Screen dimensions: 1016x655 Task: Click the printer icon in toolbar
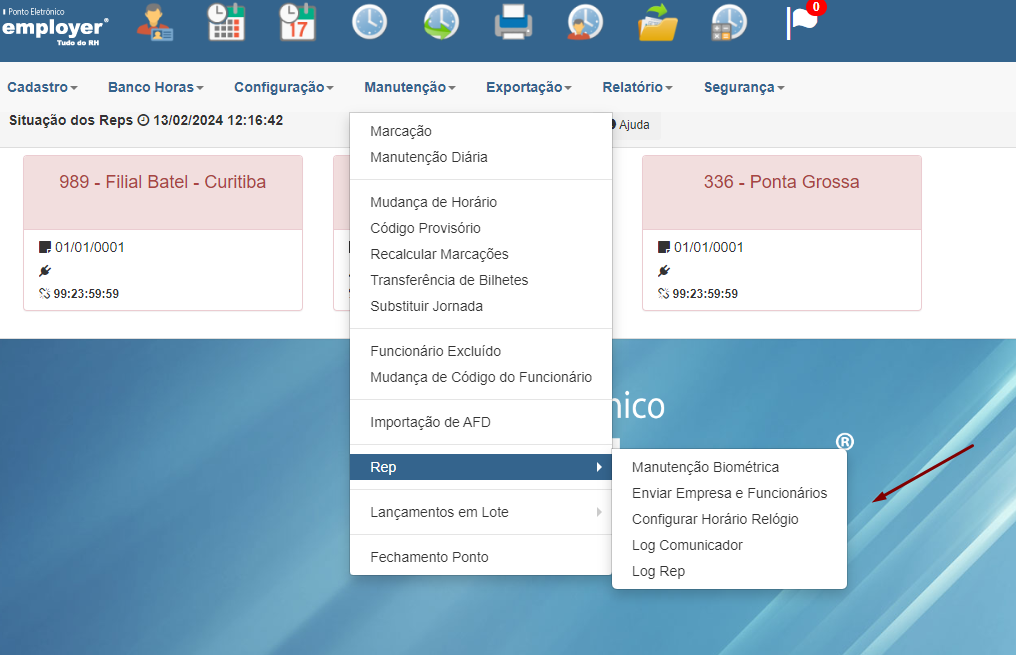pyautogui.click(x=513, y=23)
